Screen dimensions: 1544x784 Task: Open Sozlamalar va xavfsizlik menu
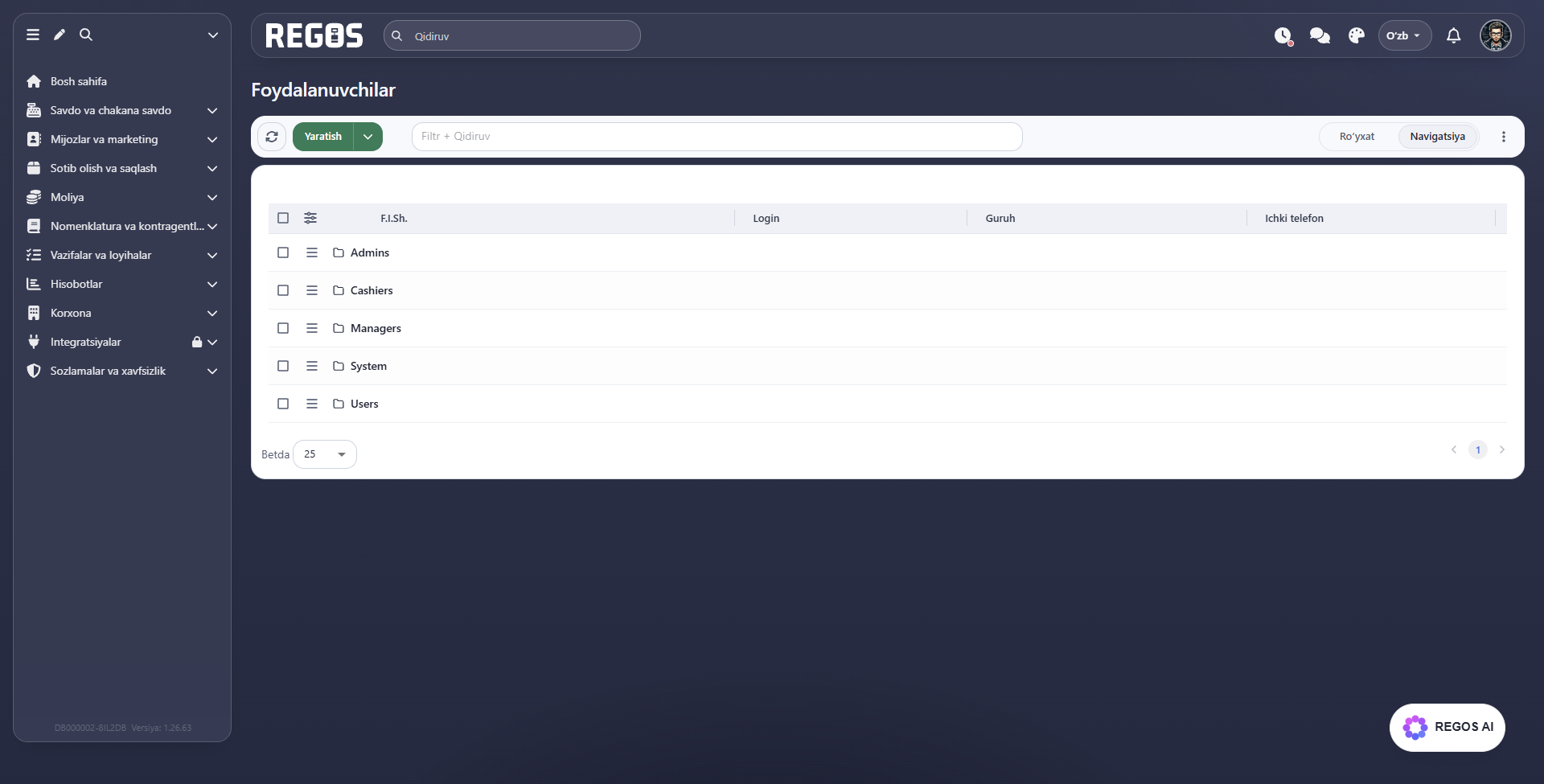[122, 371]
